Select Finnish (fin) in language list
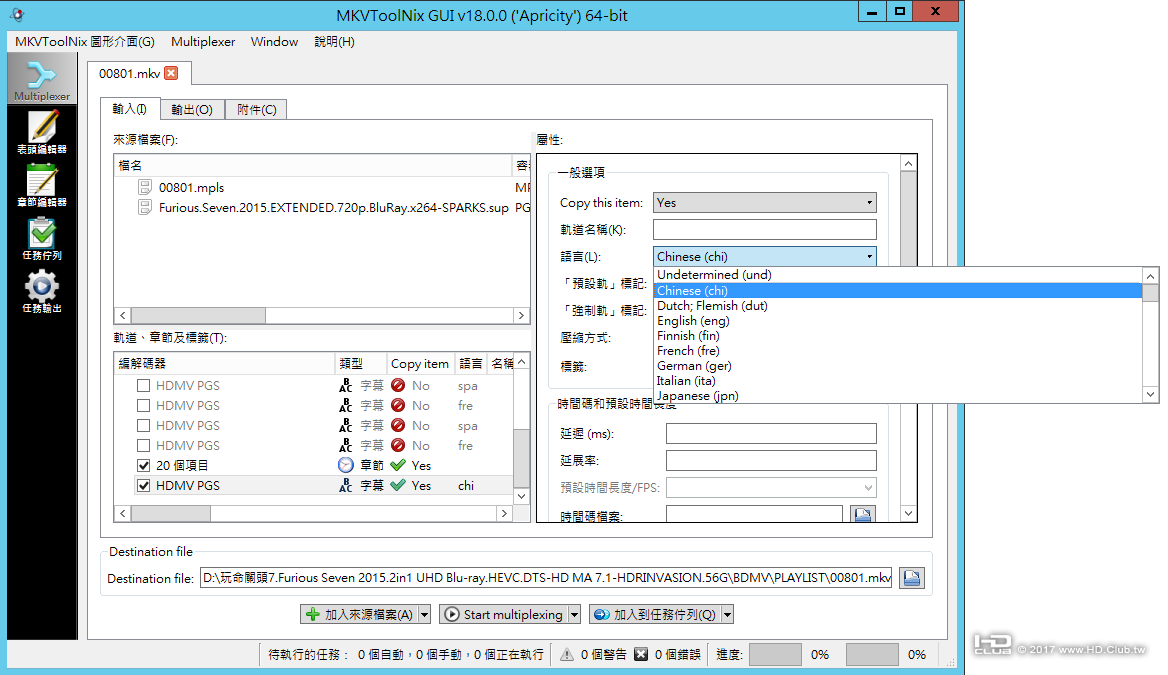Image resolution: width=1168 pixels, height=675 pixels. click(x=898, y=336)
